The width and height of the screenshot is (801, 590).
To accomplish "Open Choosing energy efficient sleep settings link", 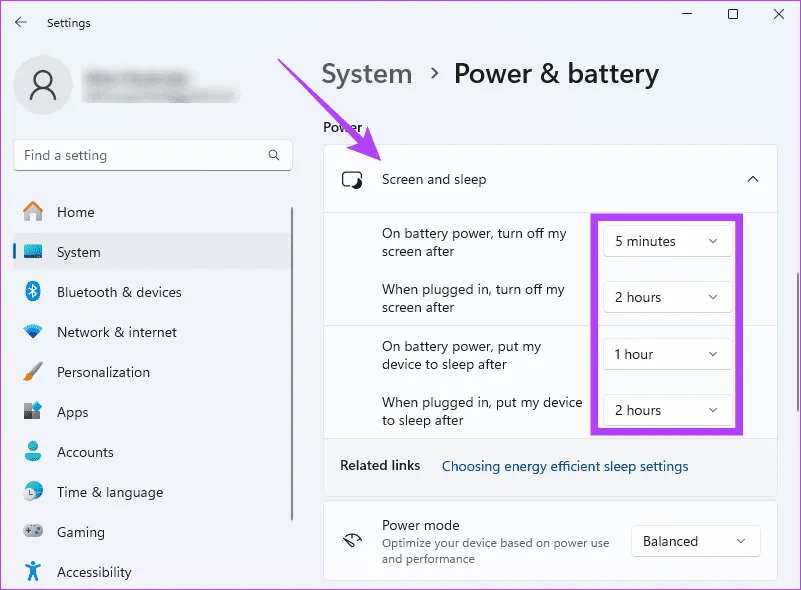I will 565,466.
